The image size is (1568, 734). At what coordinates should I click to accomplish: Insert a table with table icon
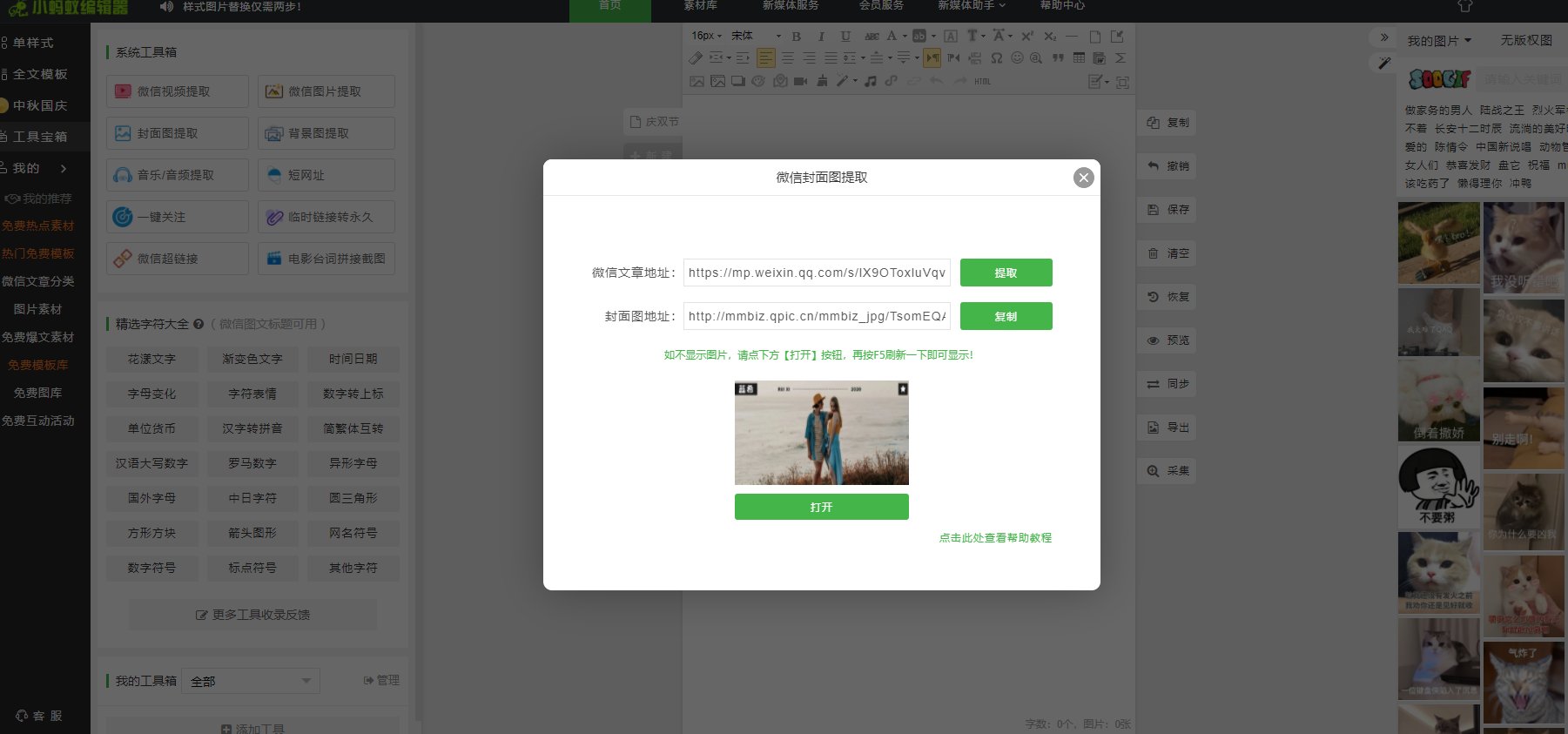pyautogui.click(x=1079, y=57)
